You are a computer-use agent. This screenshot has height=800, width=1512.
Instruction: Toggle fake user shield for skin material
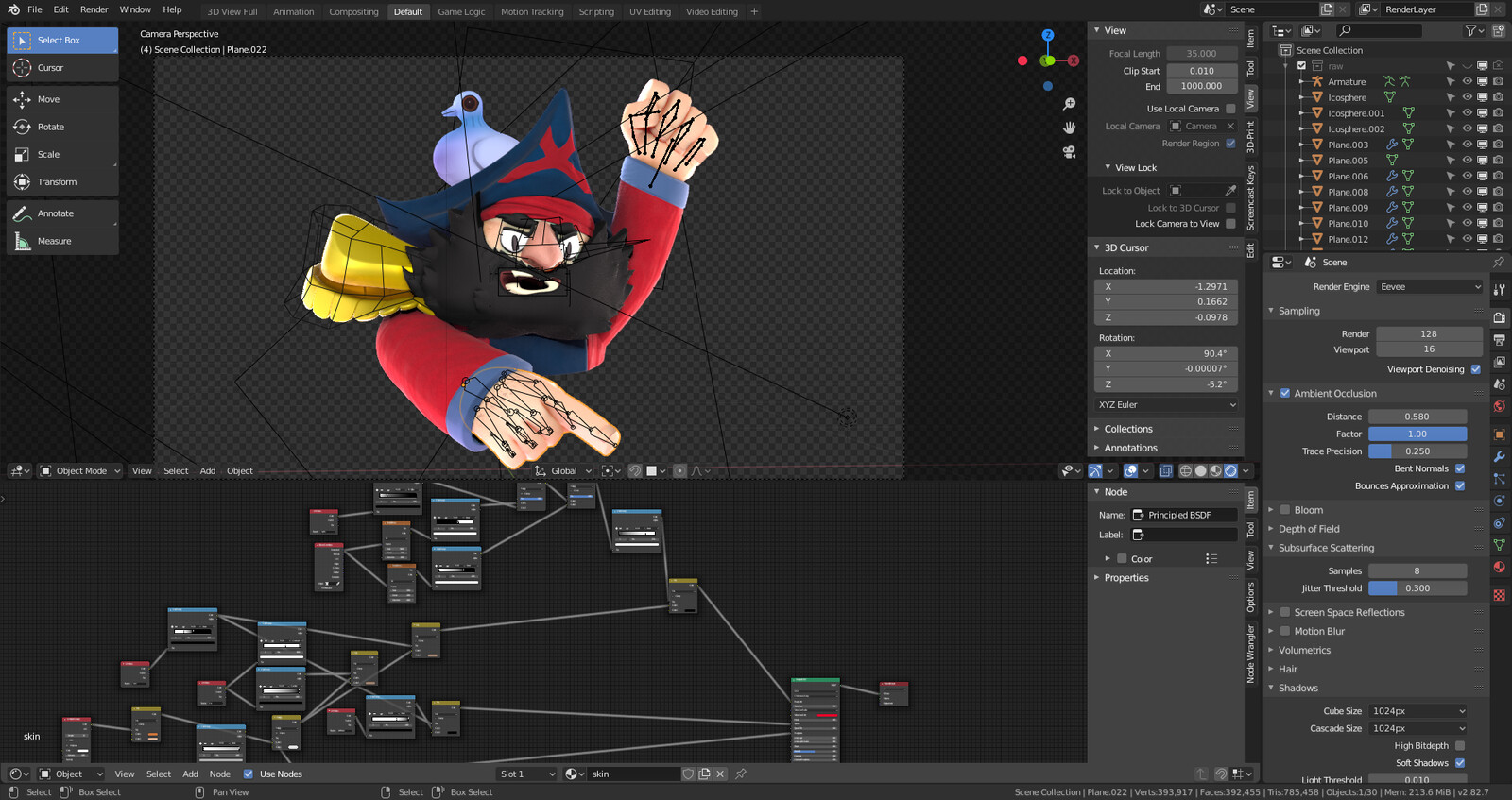(x=689, y=774)
